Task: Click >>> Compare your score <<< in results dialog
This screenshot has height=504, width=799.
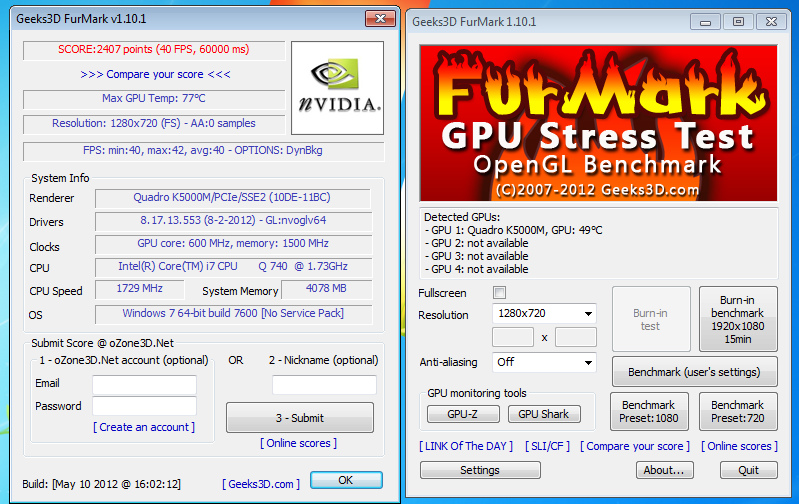Action: click(155, 74)
